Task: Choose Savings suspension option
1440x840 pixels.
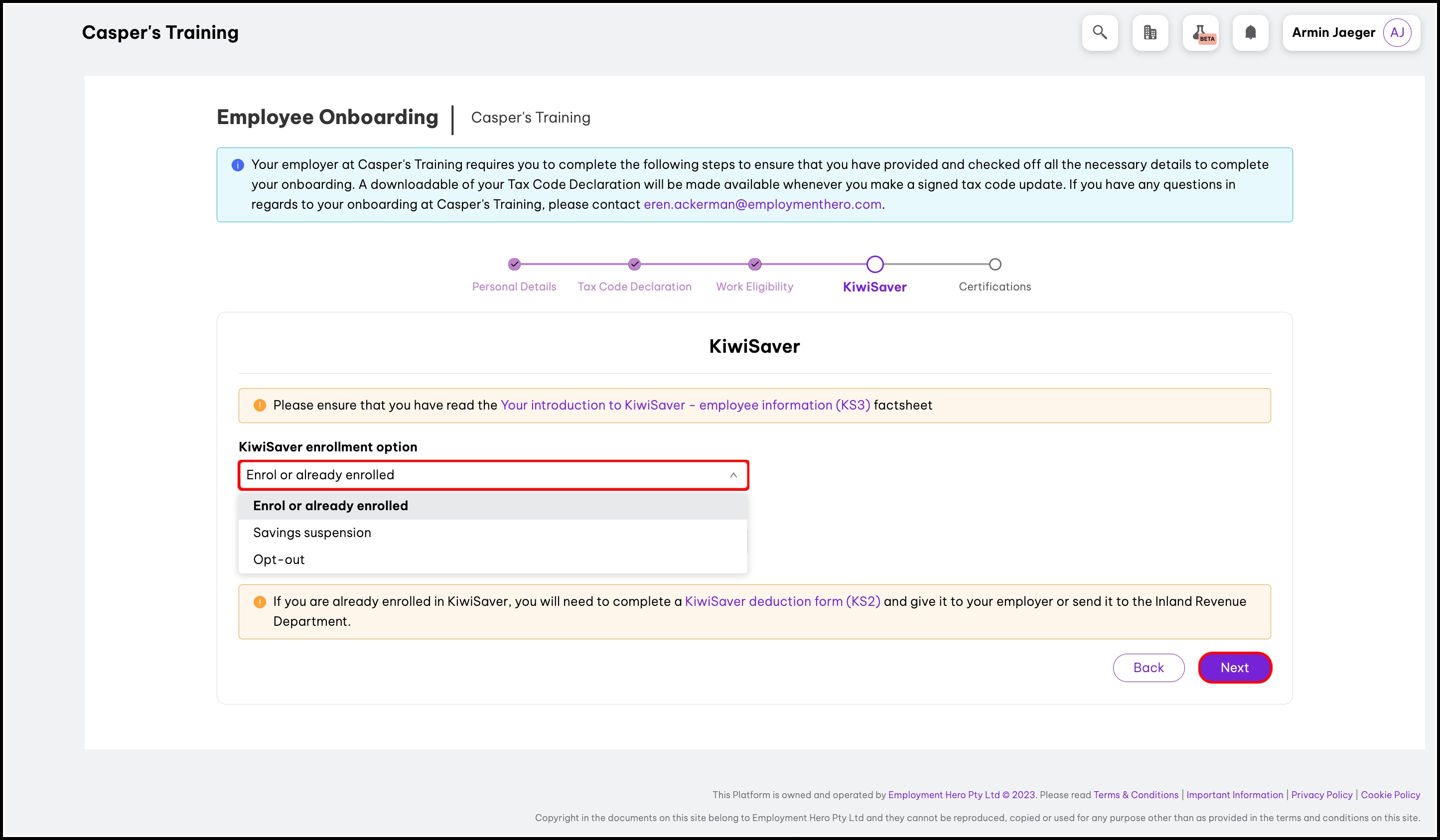Action: tap(493, 533)
